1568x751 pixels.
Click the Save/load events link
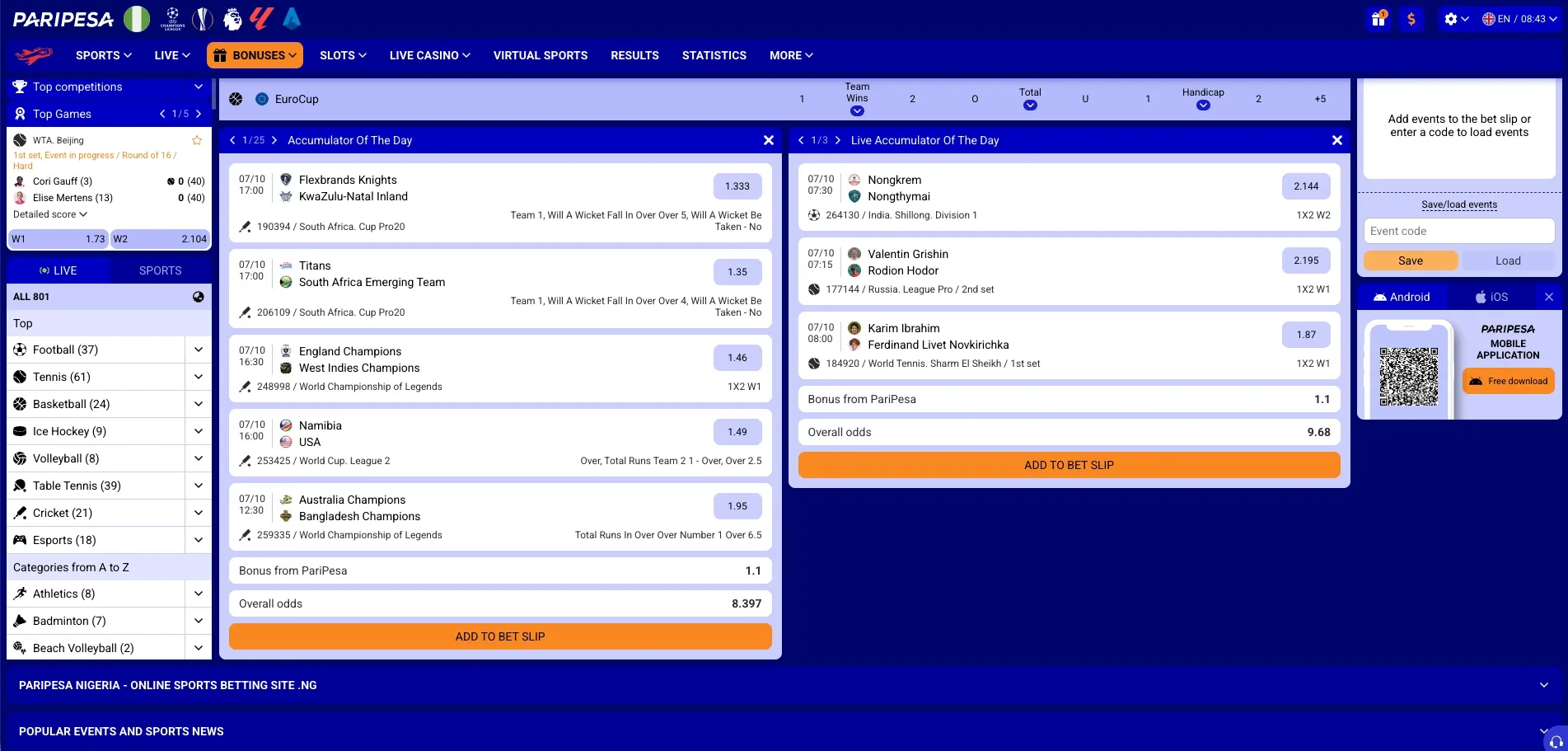1459,204
